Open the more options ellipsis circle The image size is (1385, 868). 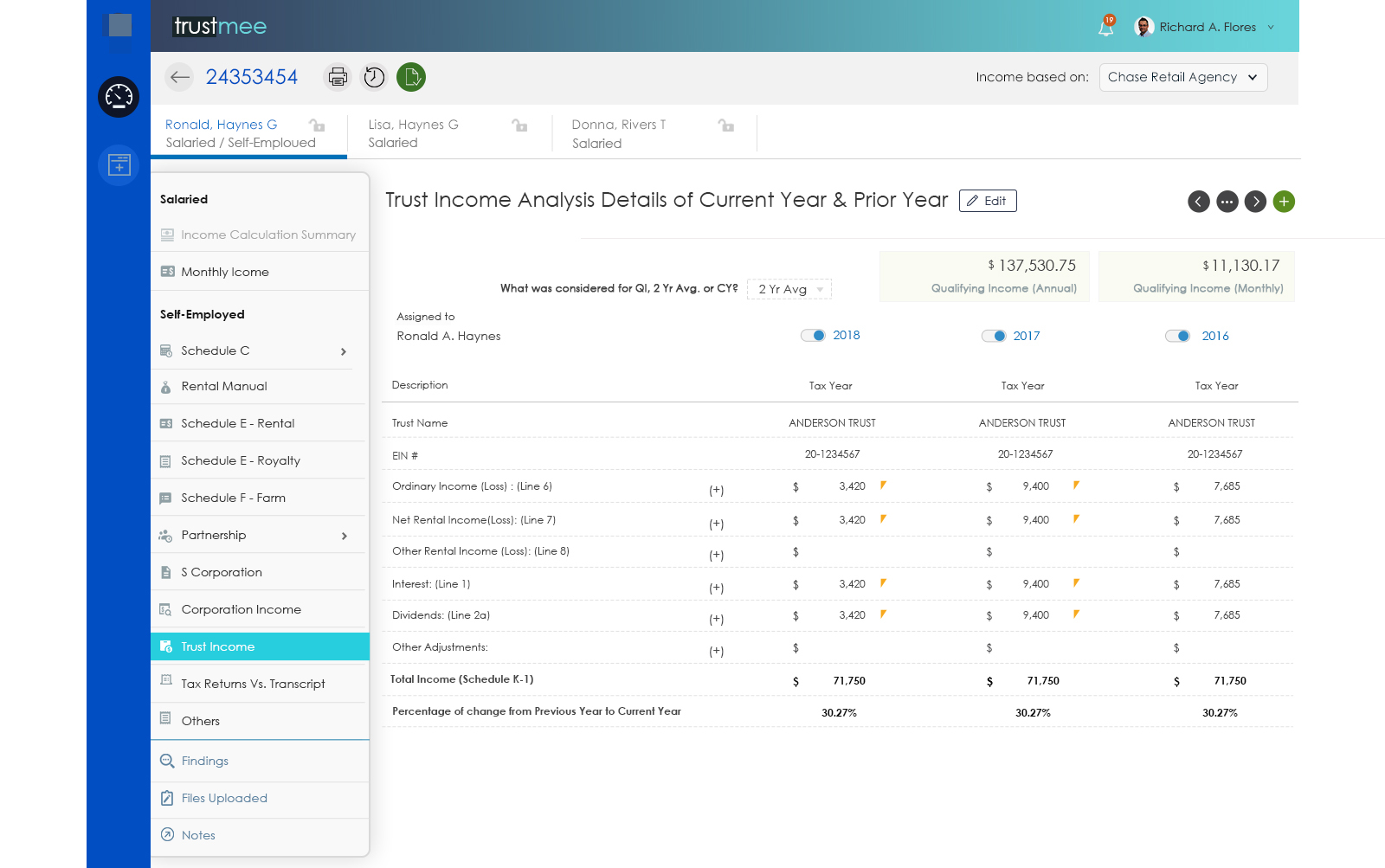(x=1227, y=202)
